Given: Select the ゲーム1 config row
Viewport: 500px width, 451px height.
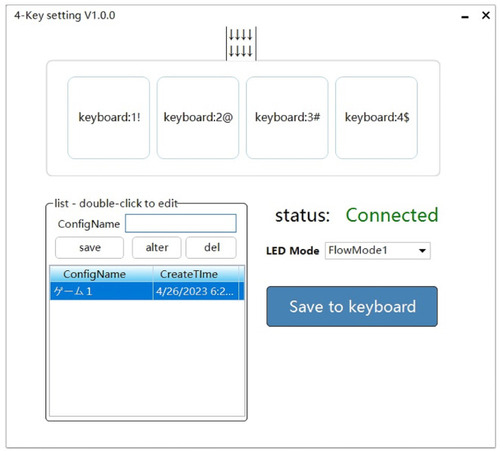Looking at the screenshot, I should click(x=147, y=291).
